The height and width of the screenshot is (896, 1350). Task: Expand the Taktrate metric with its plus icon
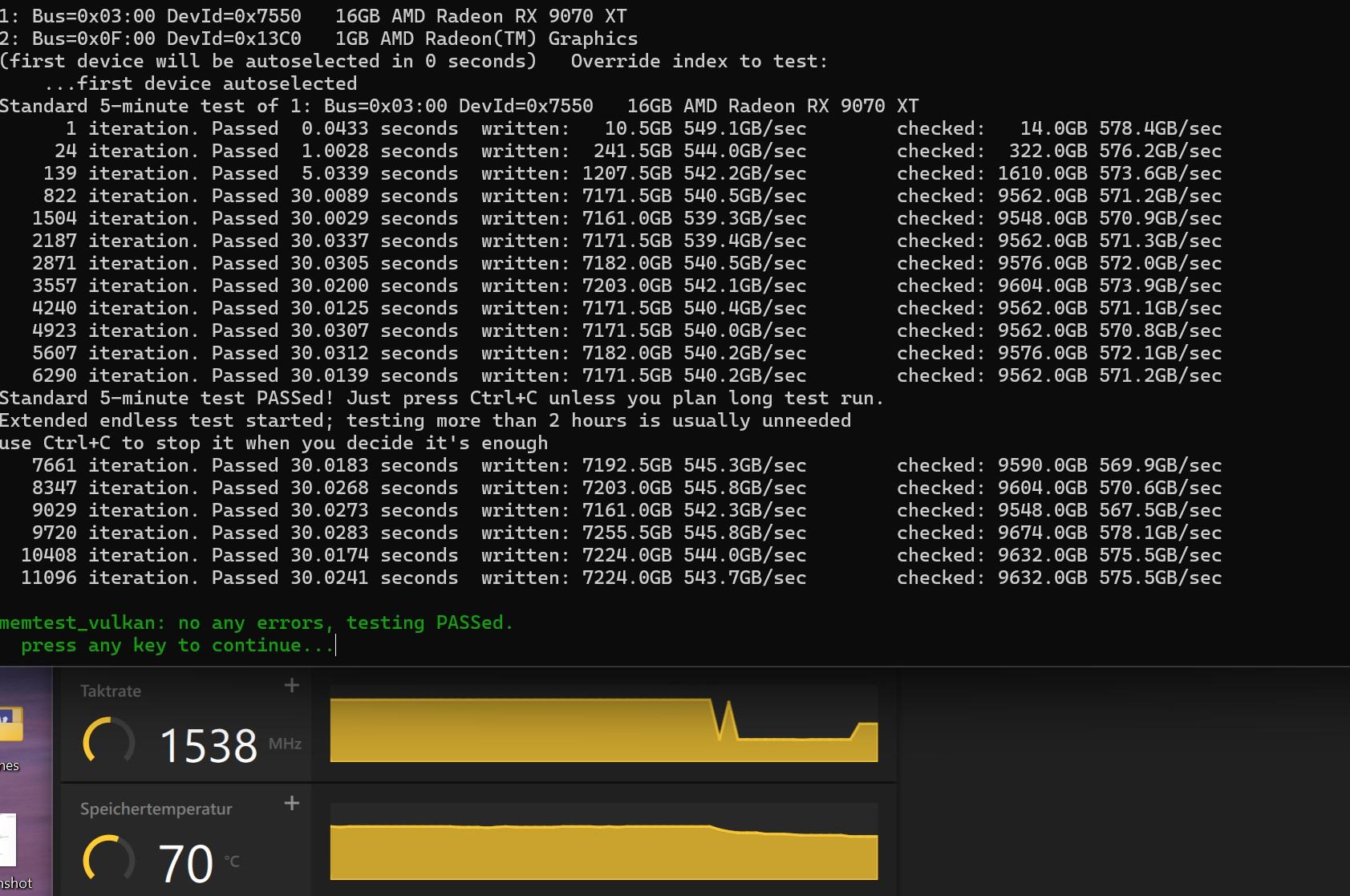coord(292,685)
